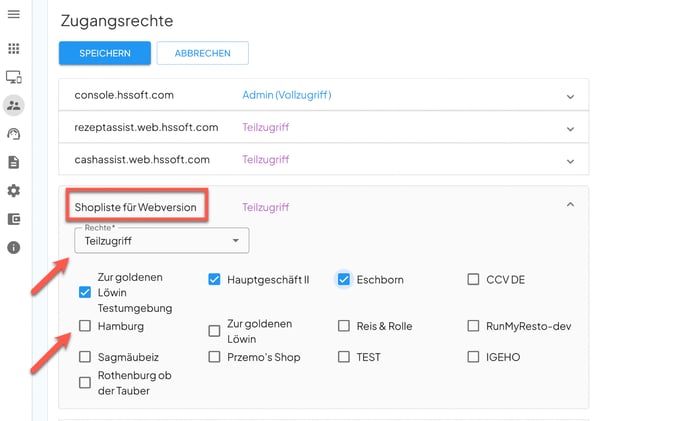The image size is (688, 421).
Task: Expand the console.hssoft.com row
Action: pyautogui.click(x=570, y=96)
